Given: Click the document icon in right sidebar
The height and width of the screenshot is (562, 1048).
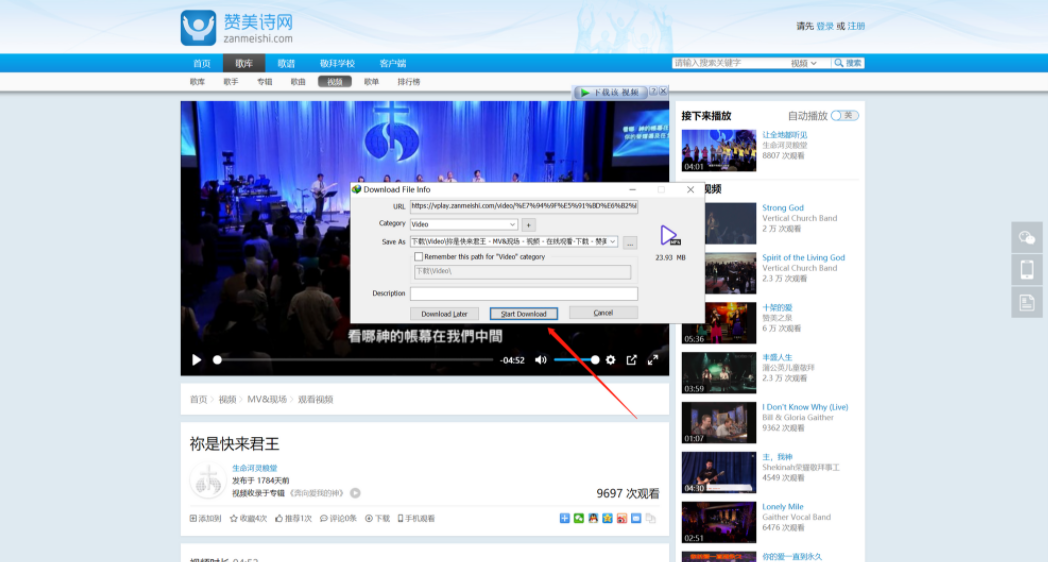Looking at the screenshot, I should tap(1027, 302).
